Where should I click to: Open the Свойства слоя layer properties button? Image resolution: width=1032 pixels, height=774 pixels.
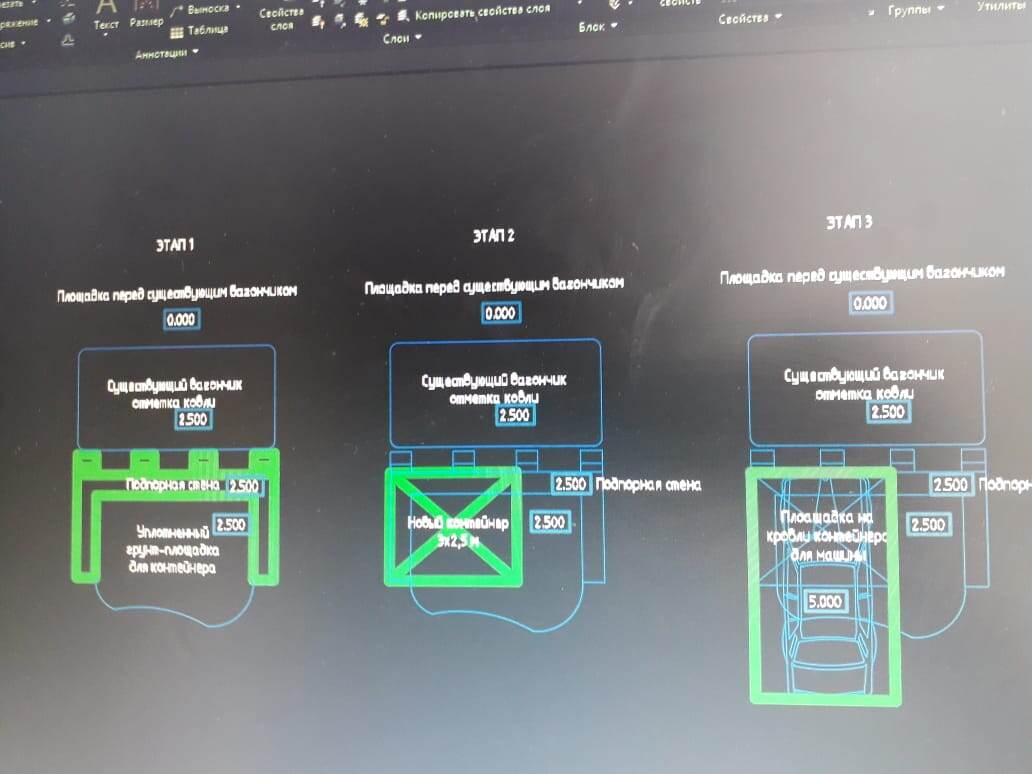pyautogui.click(x=281, y=19)
